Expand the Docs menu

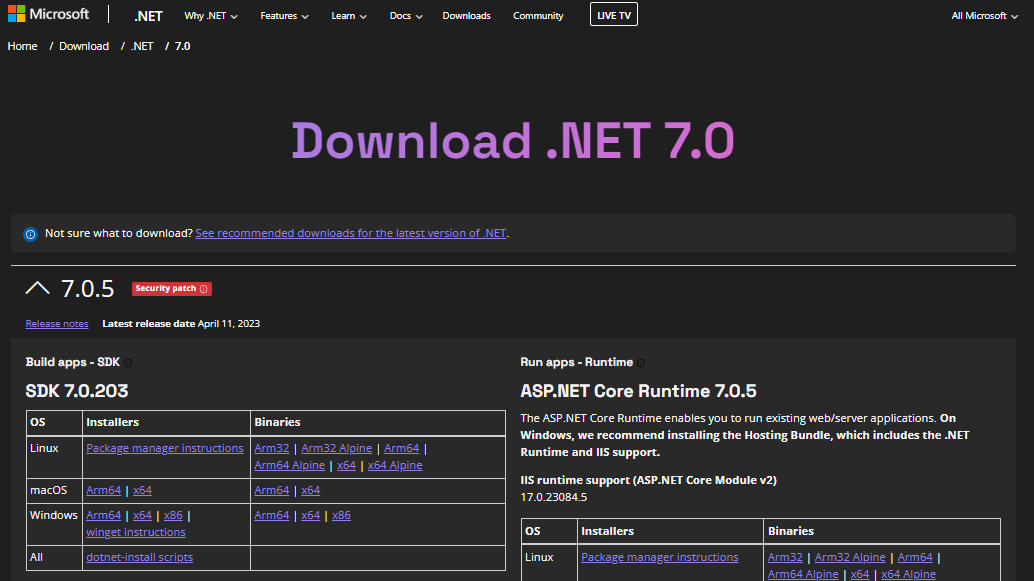pos(406,16)
